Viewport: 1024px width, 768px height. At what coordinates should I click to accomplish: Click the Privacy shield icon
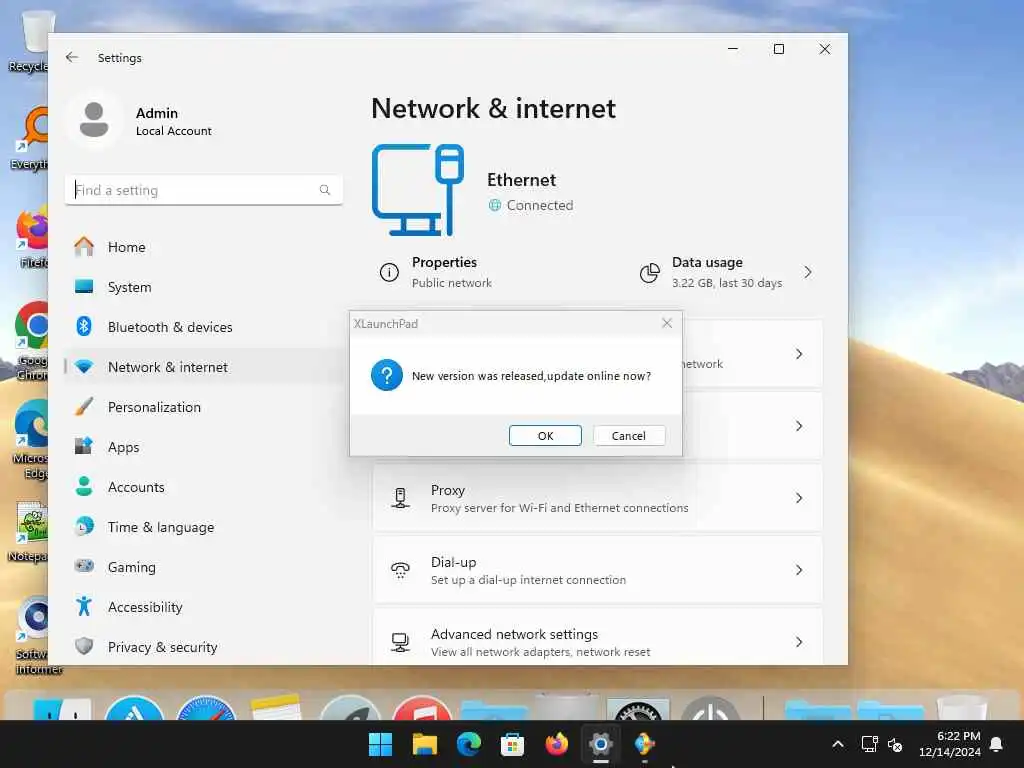[84, 646]
